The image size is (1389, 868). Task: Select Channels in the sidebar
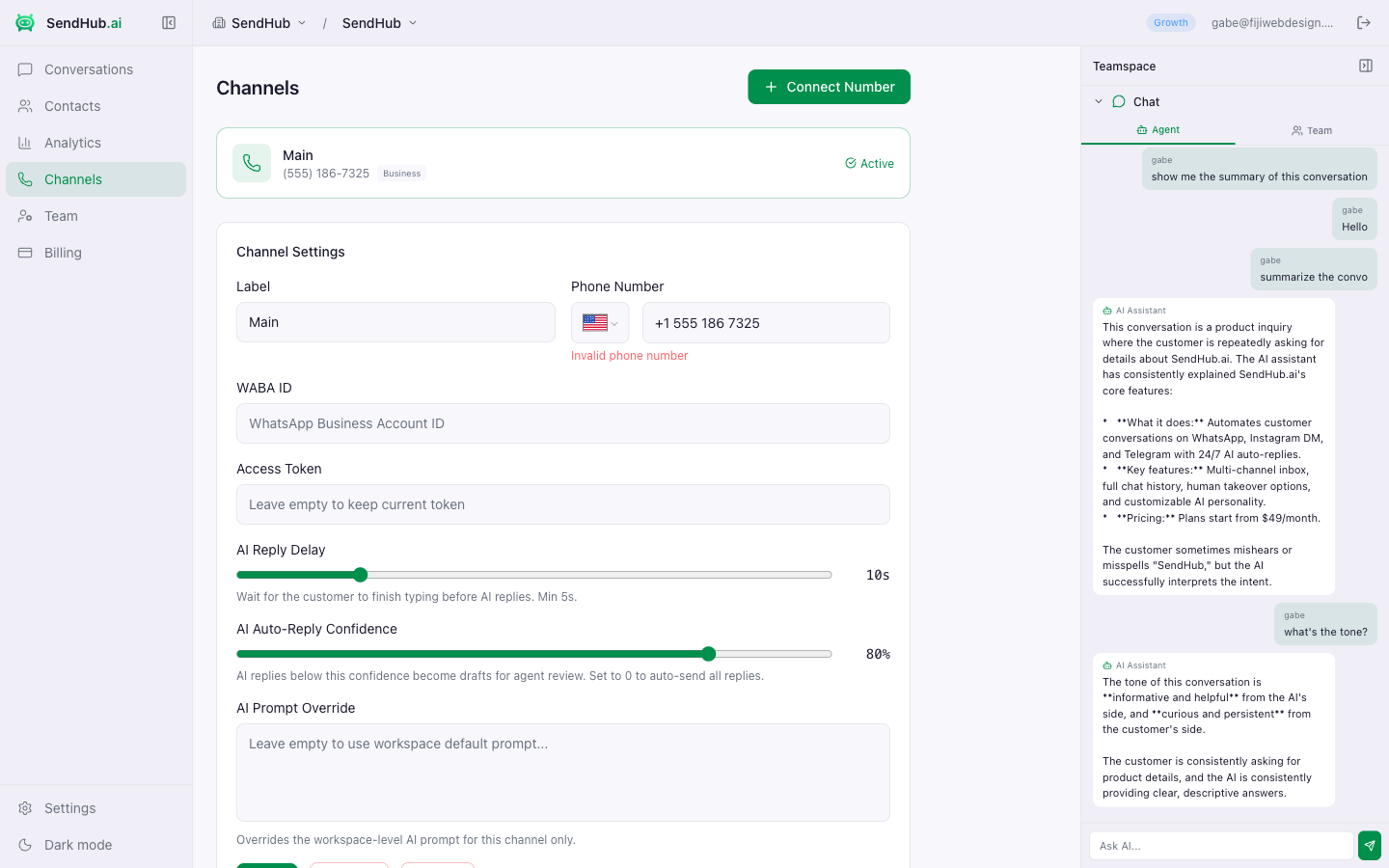pyautogui.click(x=96, y=179)
